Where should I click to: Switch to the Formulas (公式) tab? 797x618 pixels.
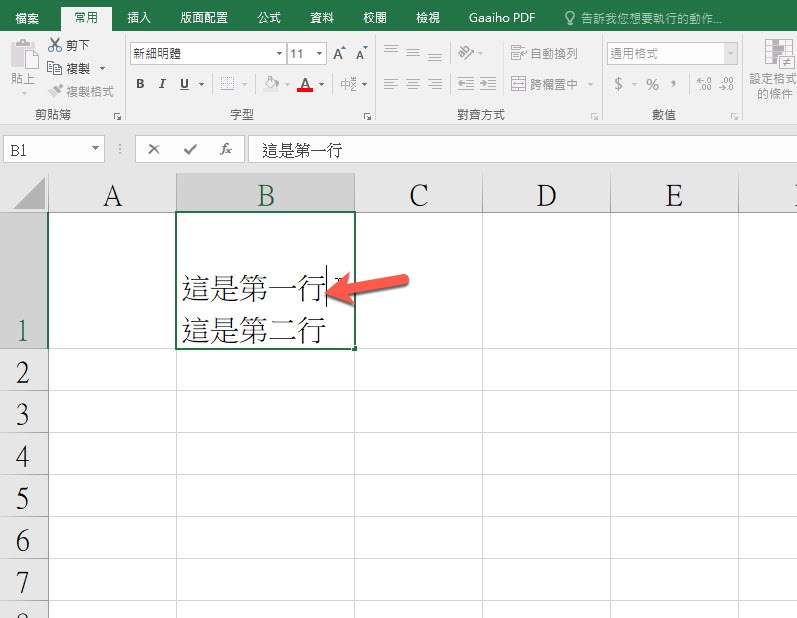269,18
